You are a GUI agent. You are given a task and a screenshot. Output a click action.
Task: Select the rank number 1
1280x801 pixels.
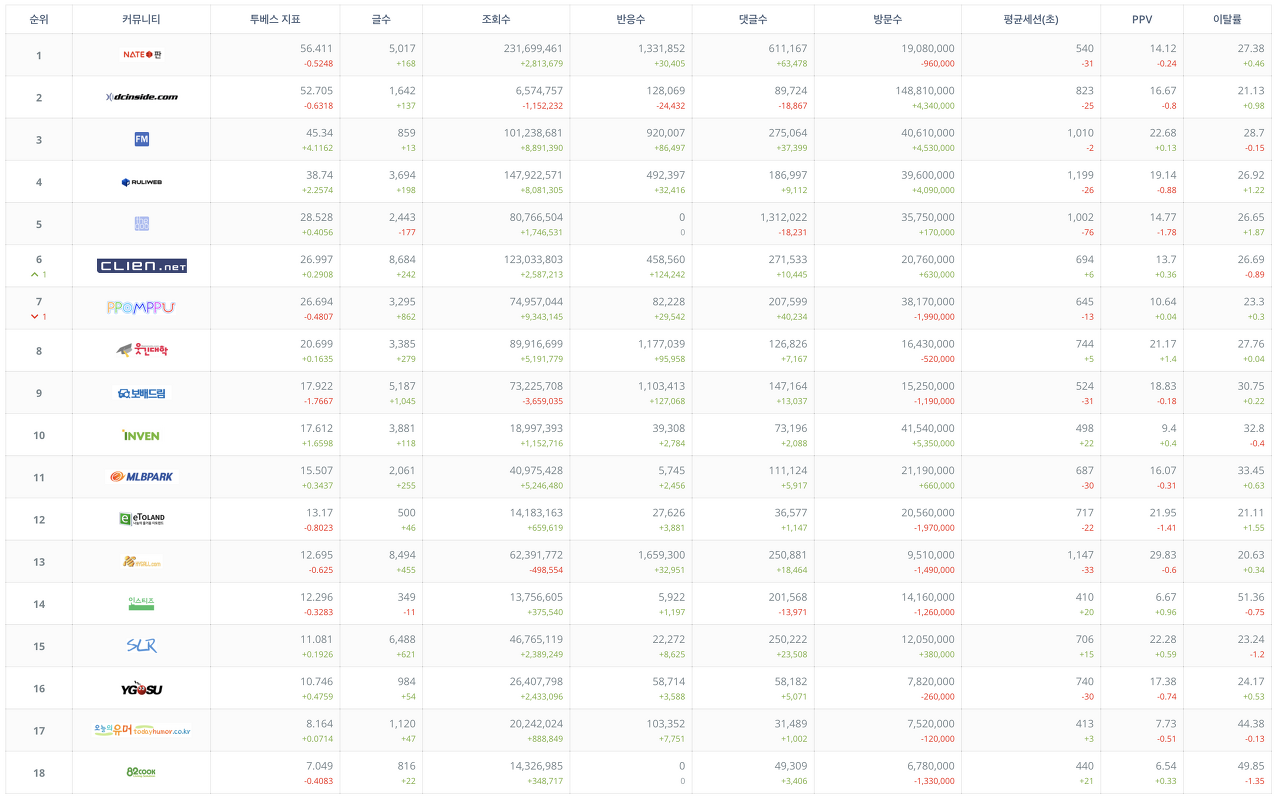click(39, 55)
